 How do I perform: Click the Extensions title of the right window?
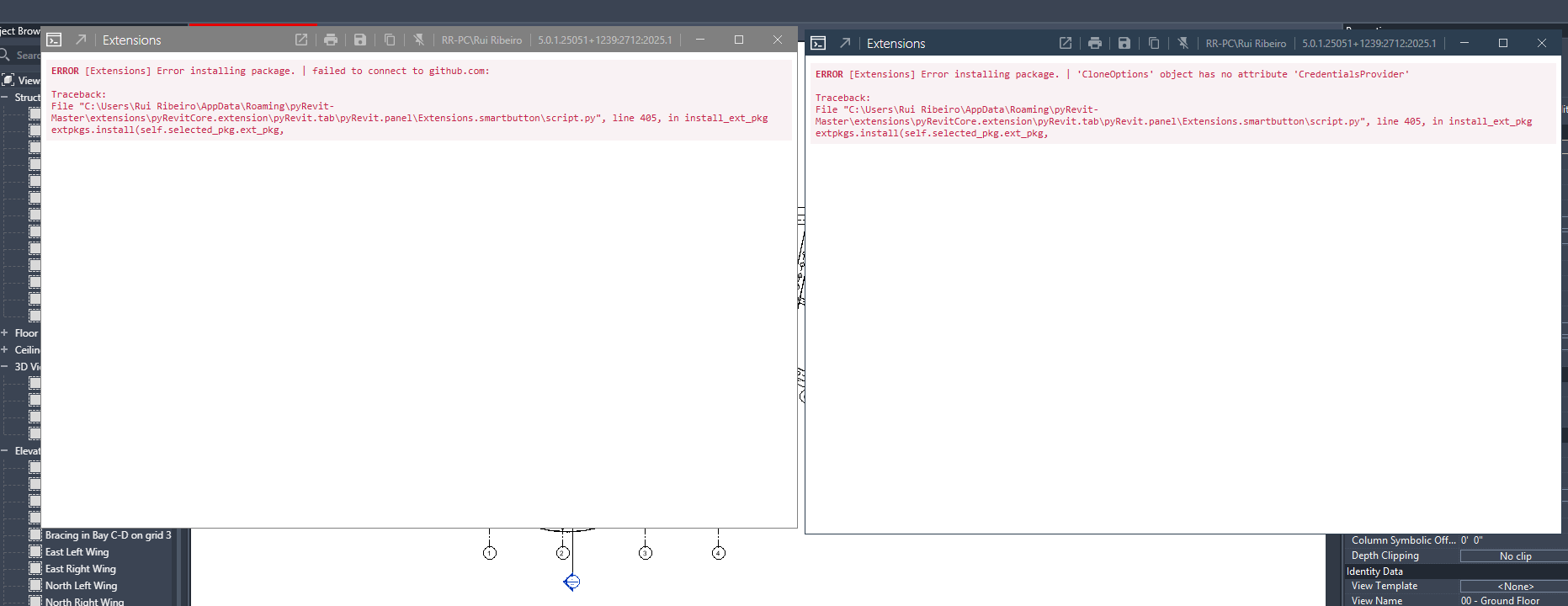pos(896,44)
